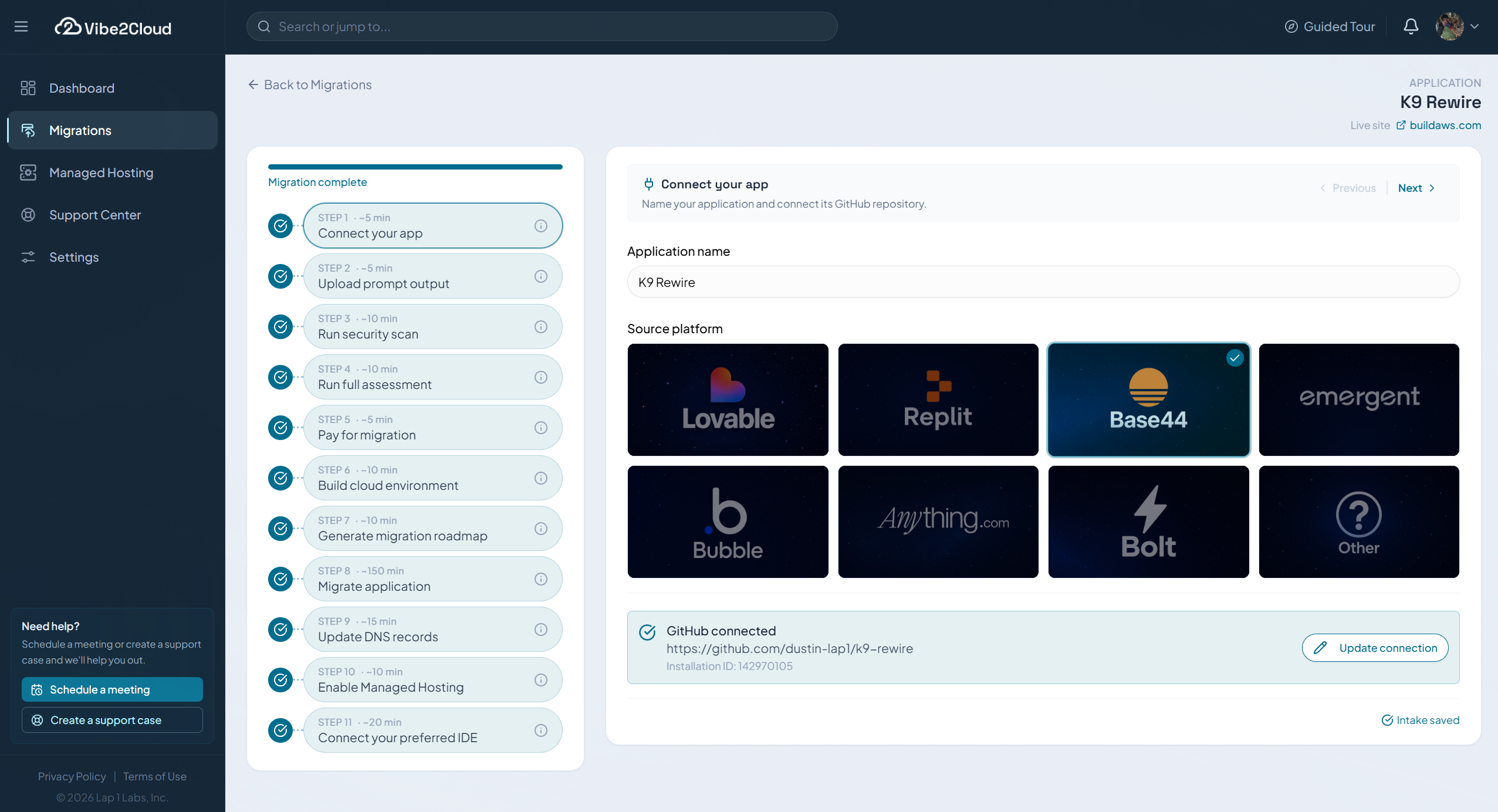
Task: Open Migrations in sidebar
Action: coord(113,130)
